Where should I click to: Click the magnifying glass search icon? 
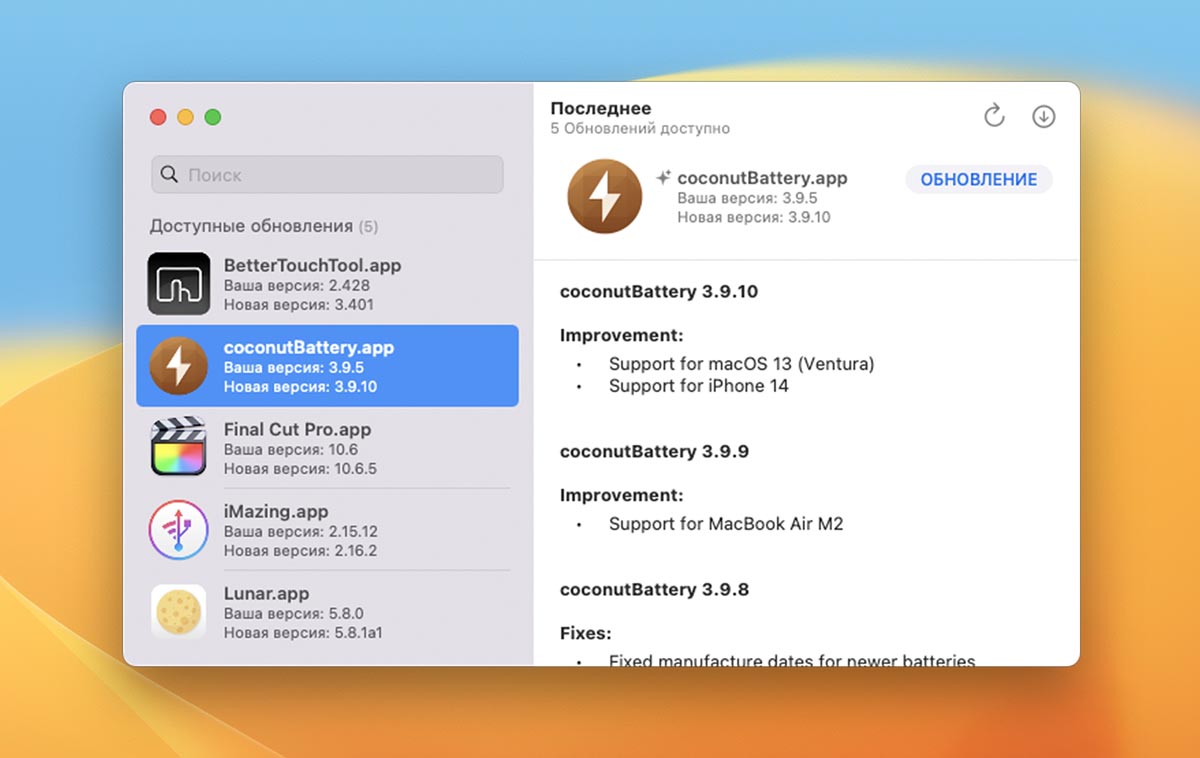pos(170,174)
